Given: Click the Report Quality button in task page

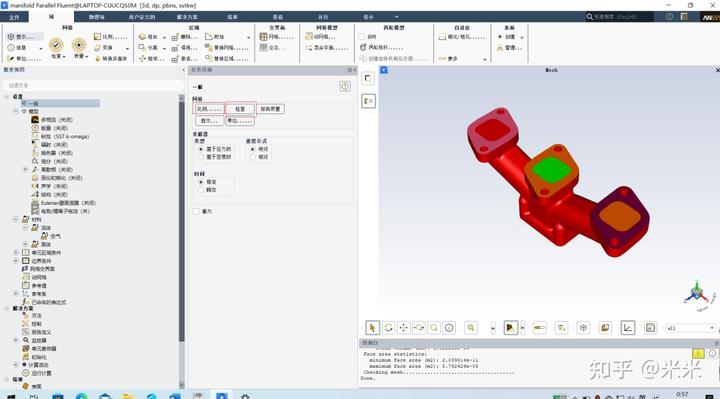Looking at the screenshot, I should point(270,109).
